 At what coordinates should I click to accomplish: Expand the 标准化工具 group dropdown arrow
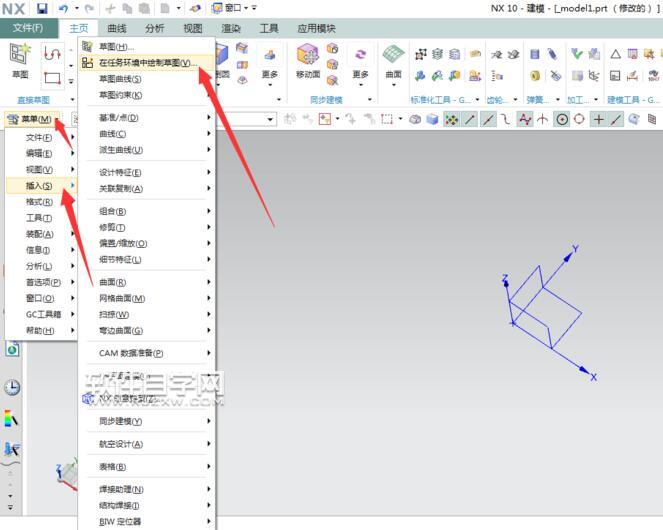pyautogui.click(x=478, y=100)
